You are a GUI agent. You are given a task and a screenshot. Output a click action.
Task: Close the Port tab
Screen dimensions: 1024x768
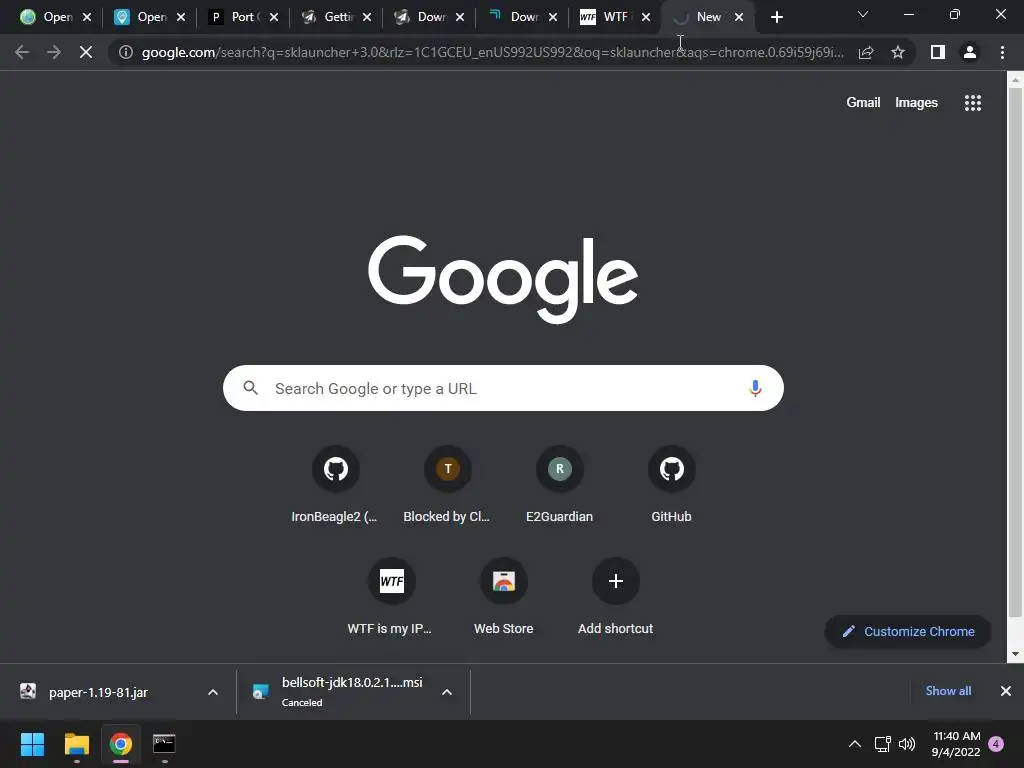[274, 18]
